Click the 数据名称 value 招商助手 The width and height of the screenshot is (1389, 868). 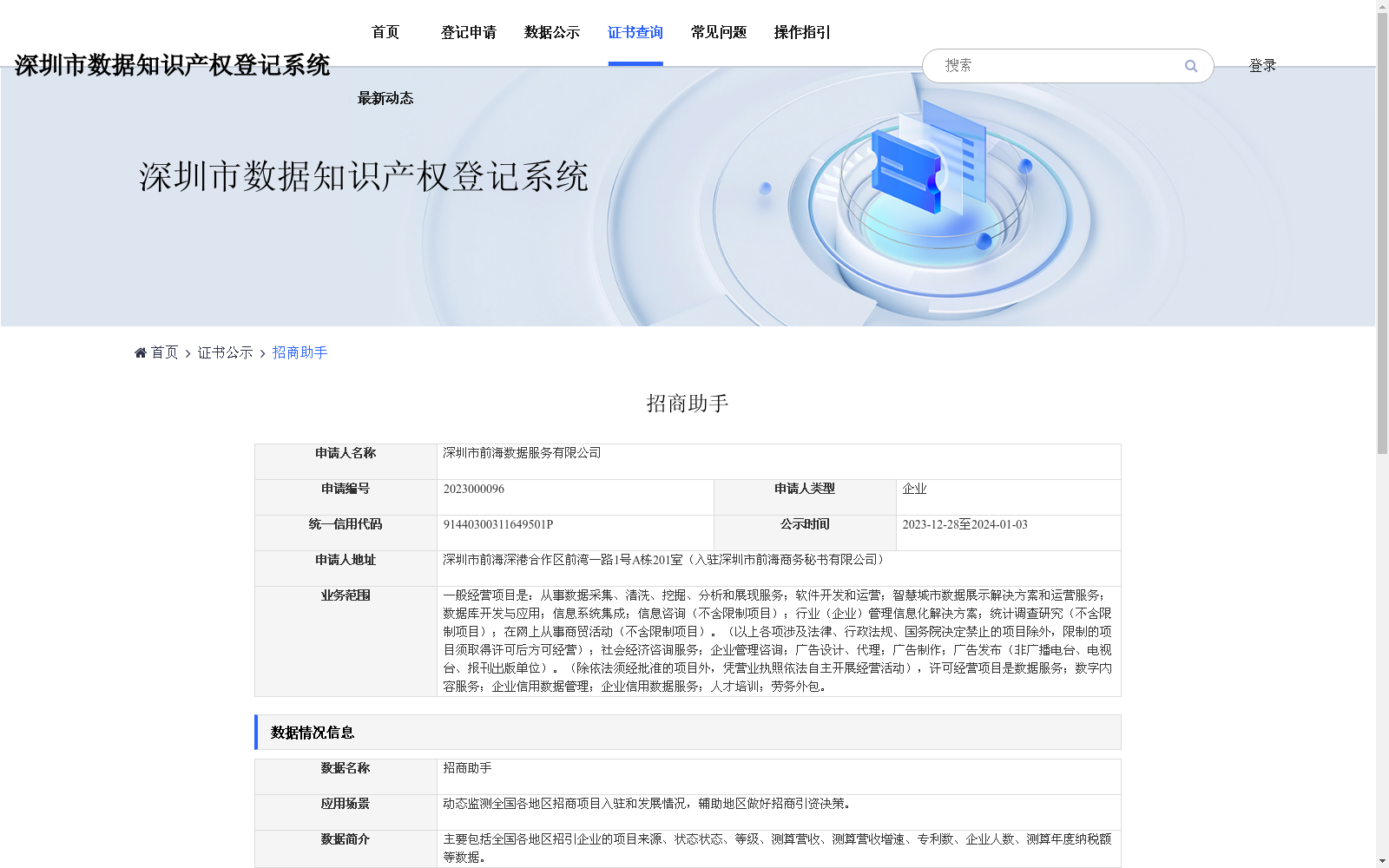pyautogui.click(x=467, y=768)
